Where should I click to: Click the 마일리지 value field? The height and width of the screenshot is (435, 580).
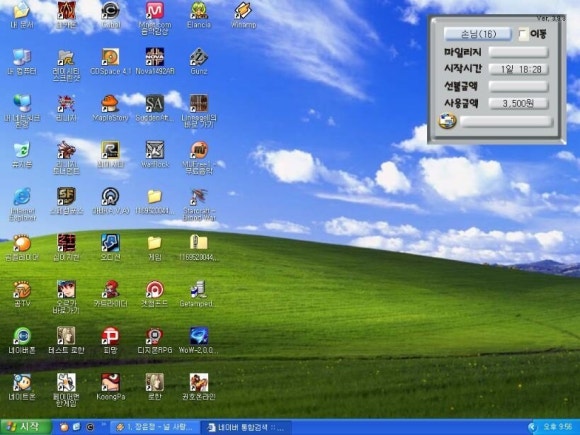[518, 52]
